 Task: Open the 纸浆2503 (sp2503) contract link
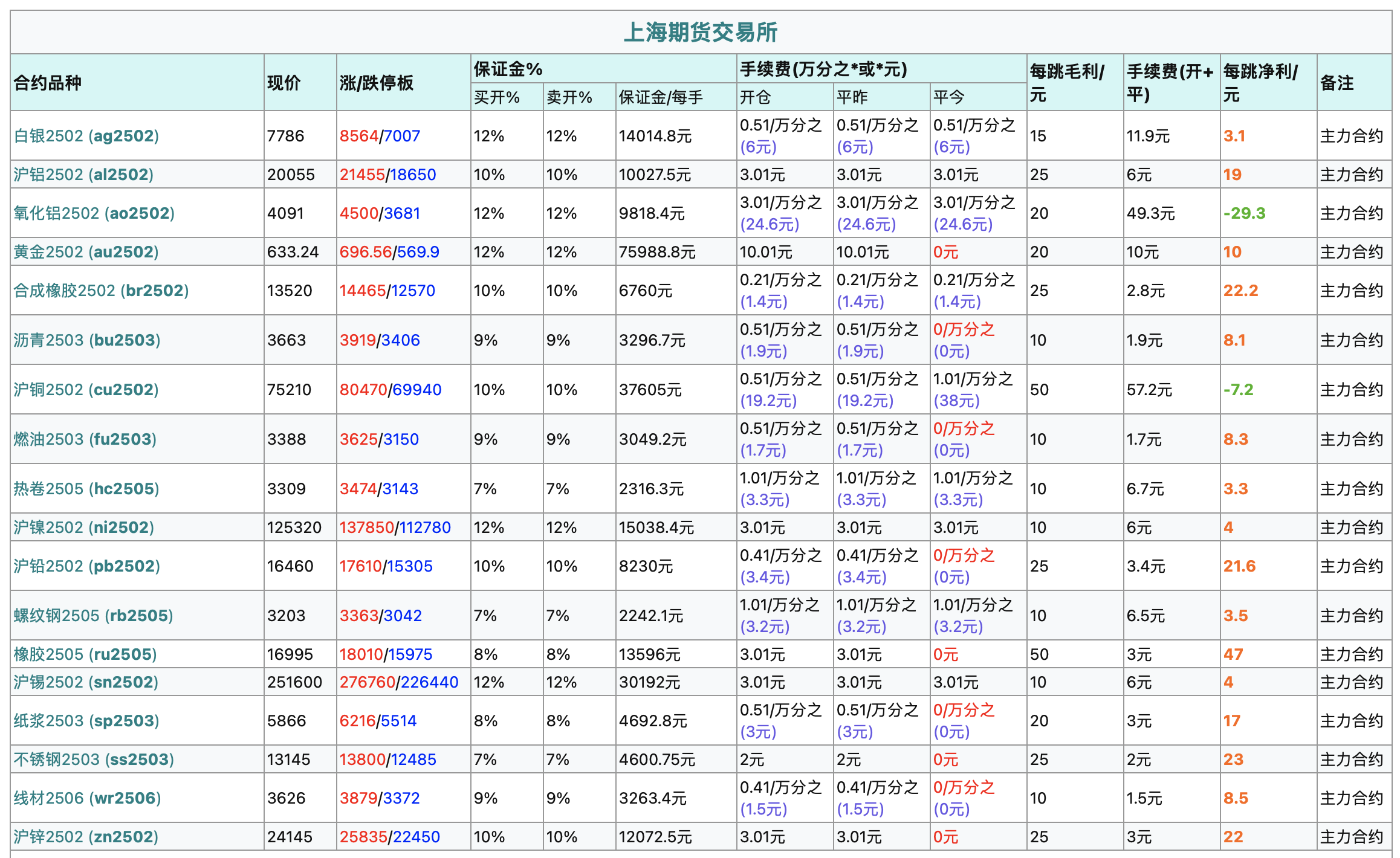(86, 721)
